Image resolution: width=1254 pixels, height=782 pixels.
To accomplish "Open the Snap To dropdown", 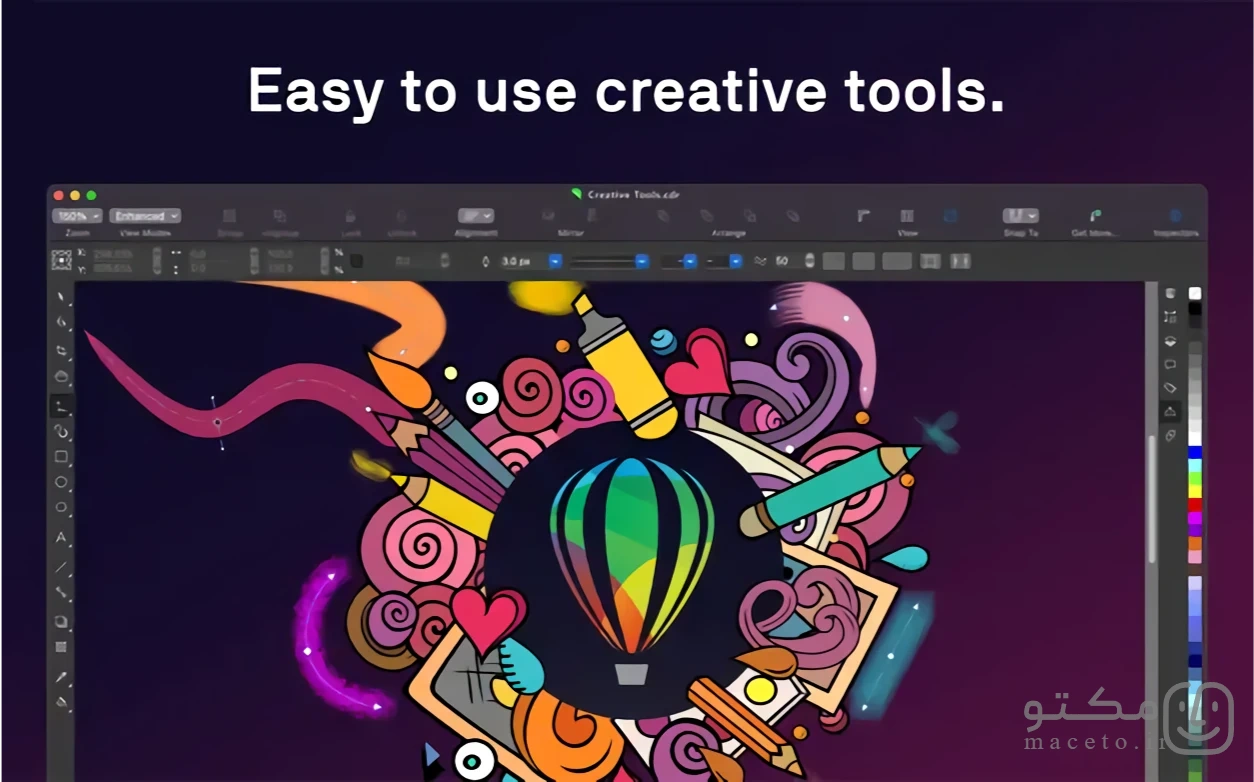I will 1021,216.
